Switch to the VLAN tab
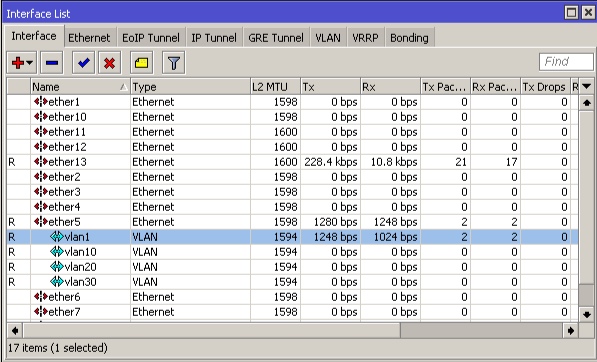The image size is (597, 362). click(328, 38)
